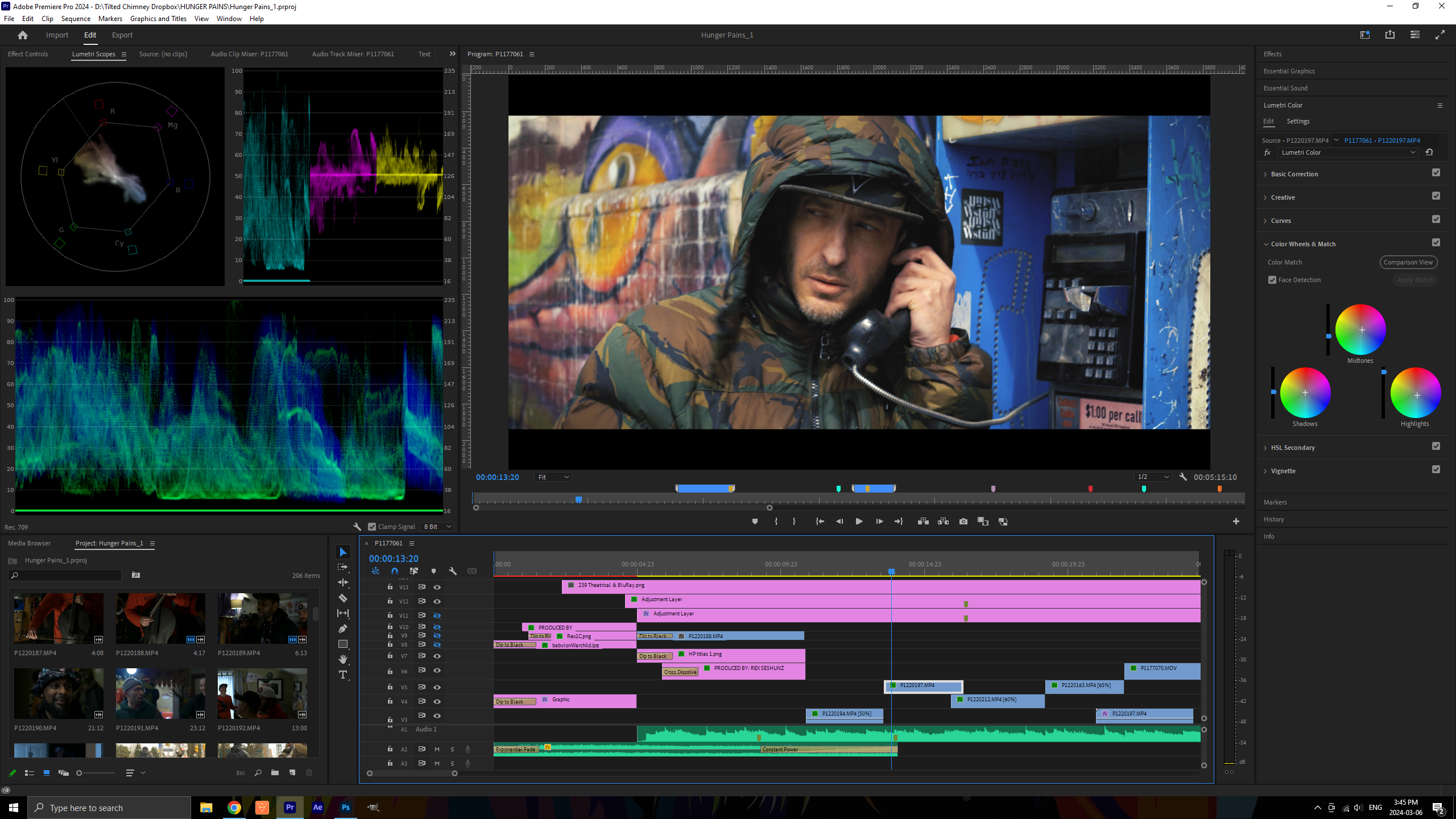This screenshot has height=819, width=1456.
Task: Uncheck Face Detection checkbox
Action: (1272, 280)
